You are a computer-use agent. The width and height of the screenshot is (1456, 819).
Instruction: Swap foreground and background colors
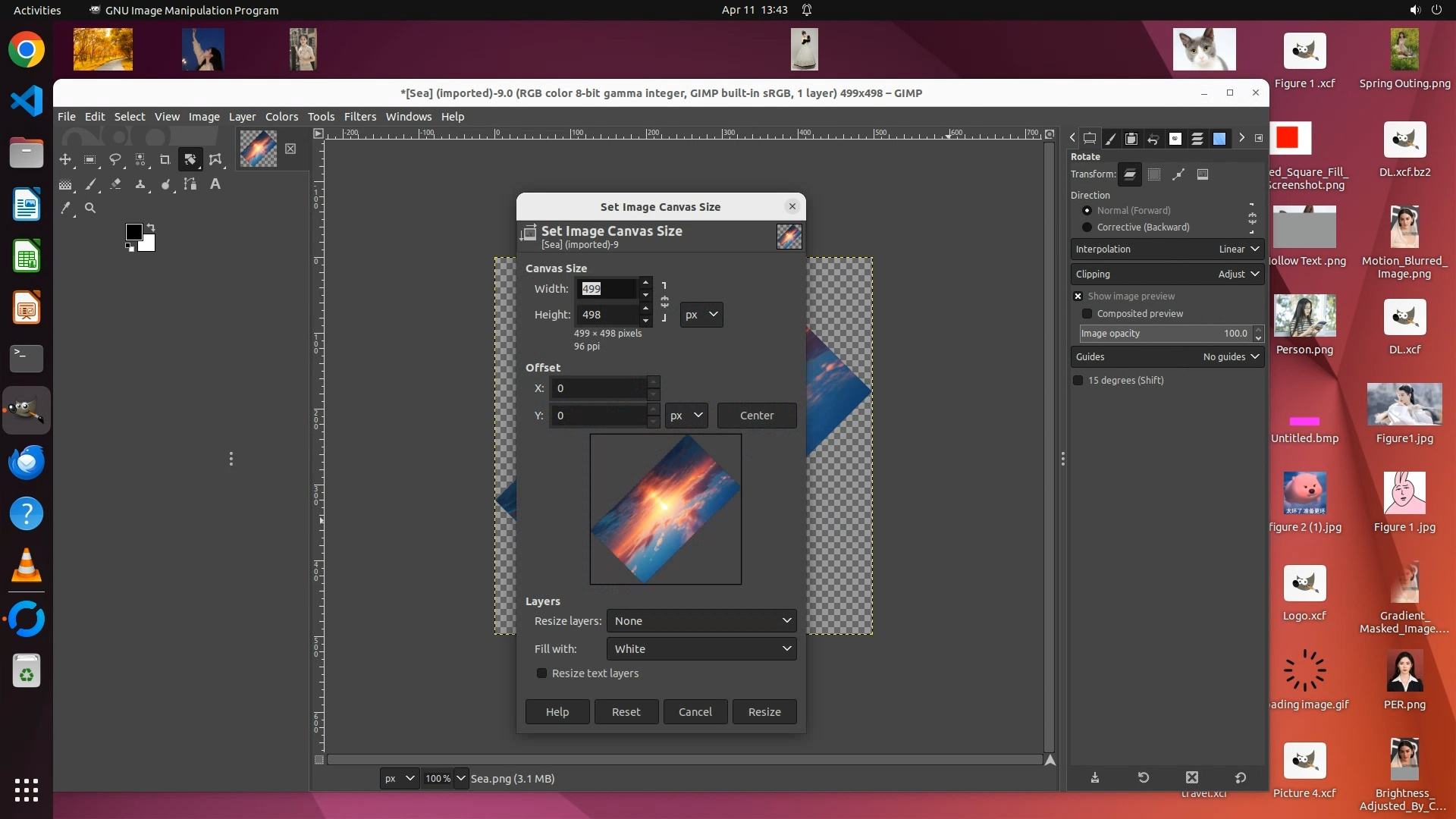(x=151, y=227)
